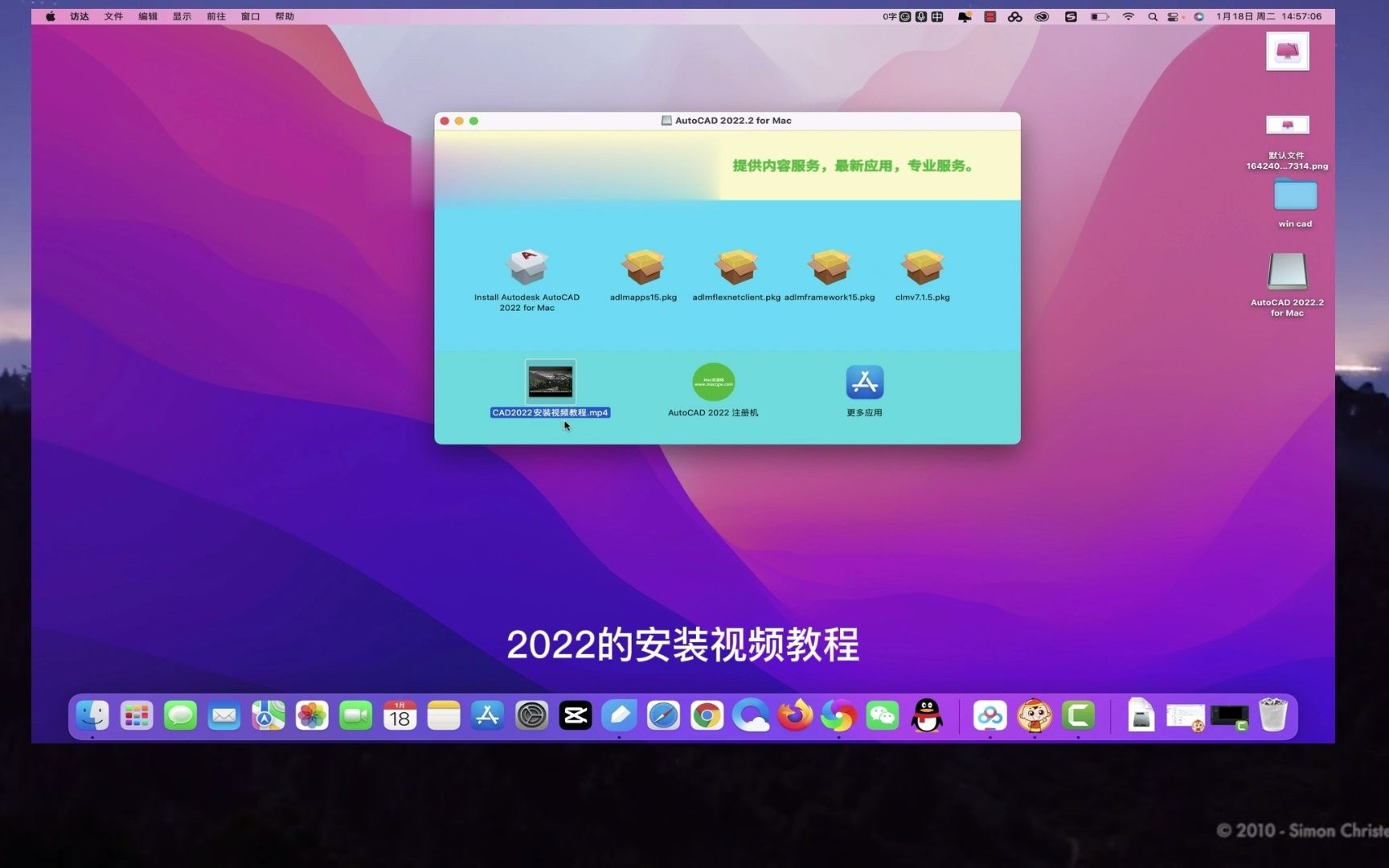Select the adlmflexnetclient.pkg package icon
This screenshot has height=868, width=1389.
coord(736,267)
